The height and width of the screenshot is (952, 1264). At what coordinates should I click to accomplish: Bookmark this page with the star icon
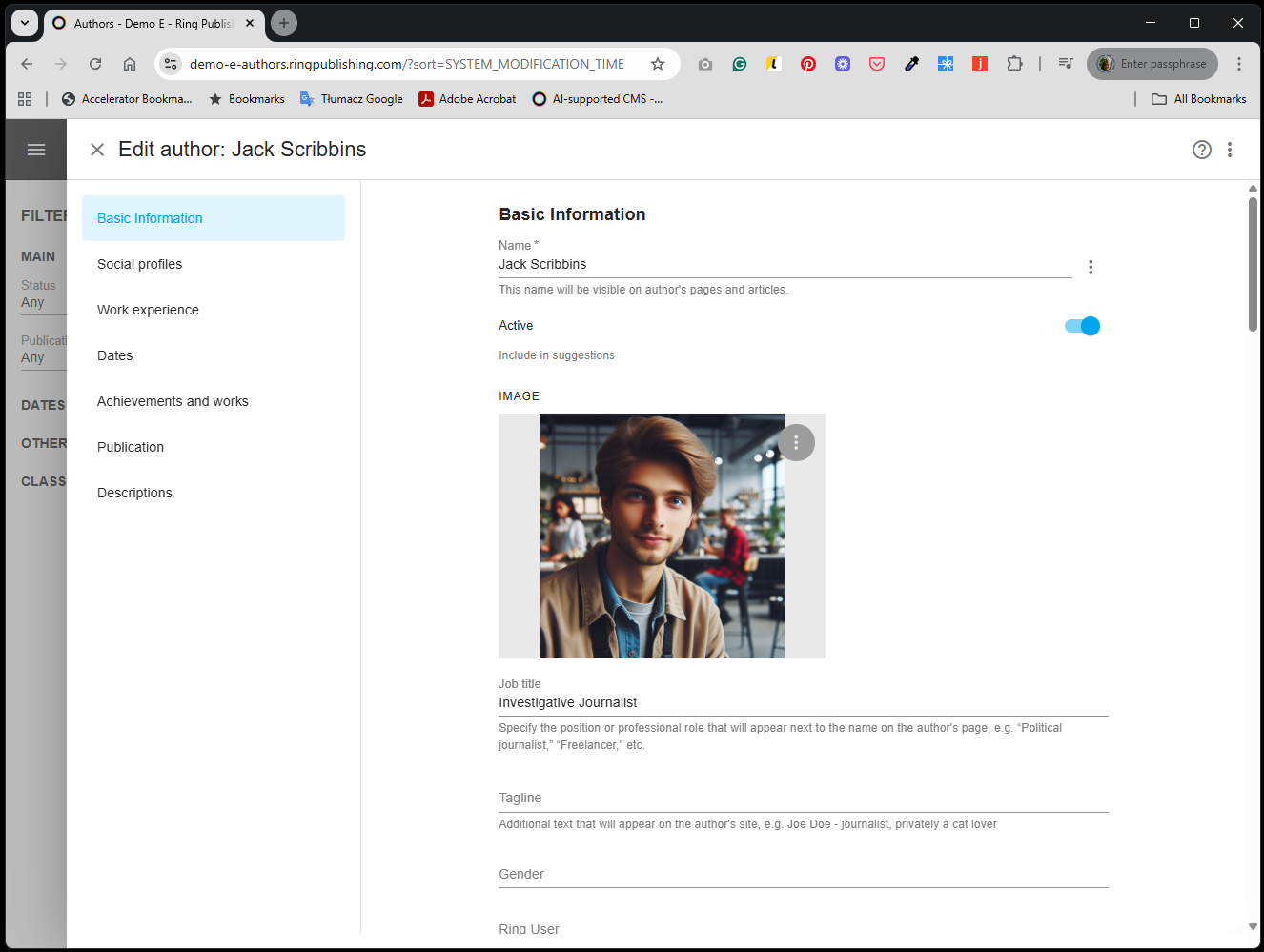point(657,64)
